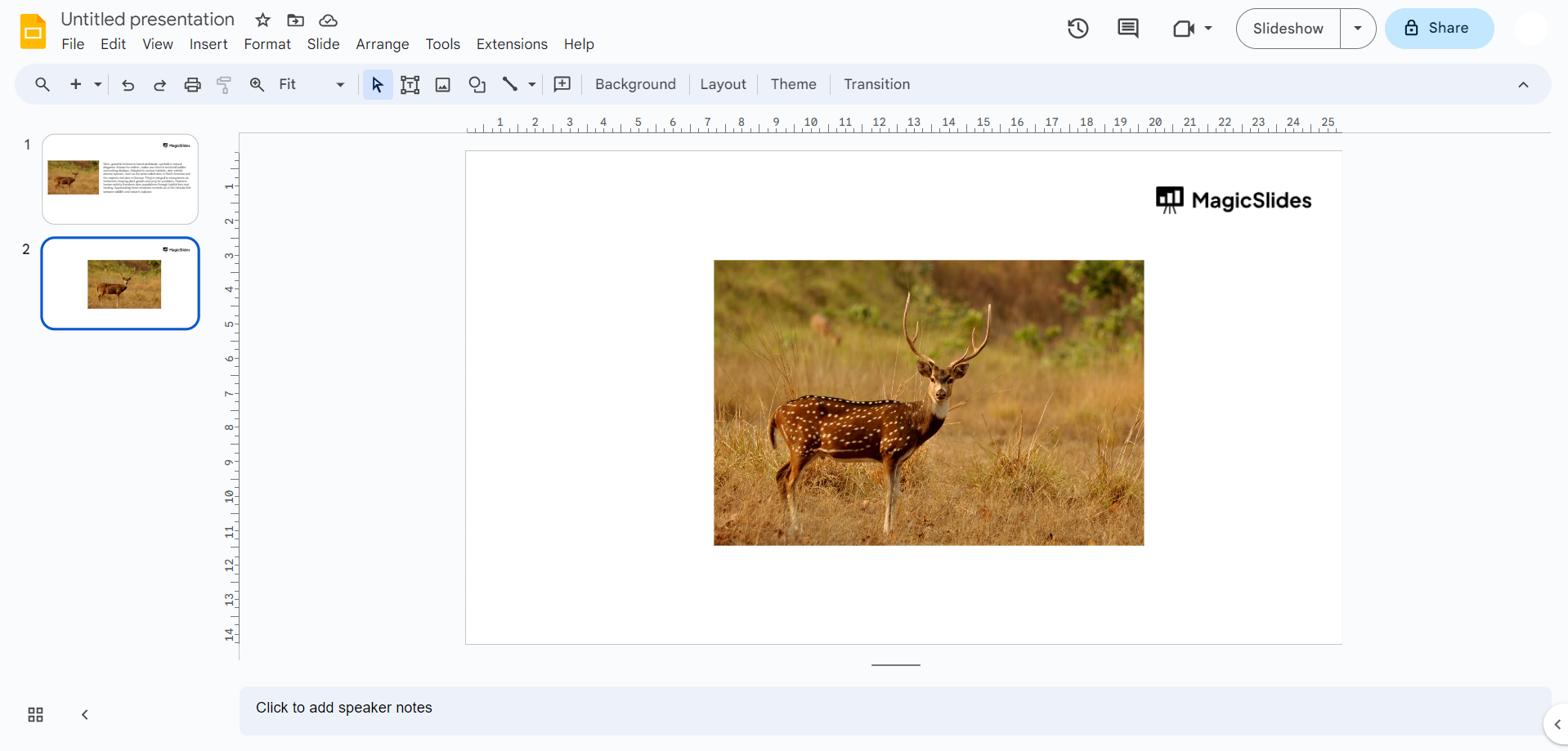1568x751 pixels.
Task: Click the Share button
Action: (1439, 29)
